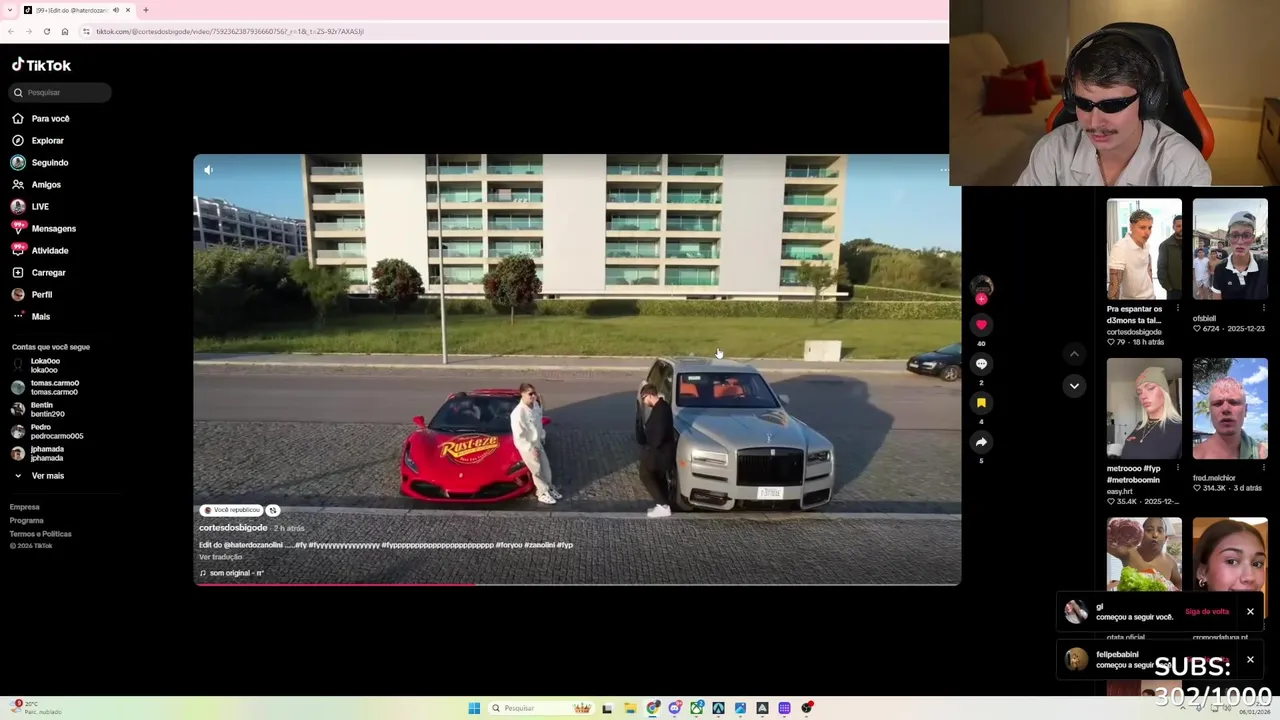Viewport: 1280px width, 720px height.
Task: Open cortesdosbigode author name on video
Action: [233, 527]
